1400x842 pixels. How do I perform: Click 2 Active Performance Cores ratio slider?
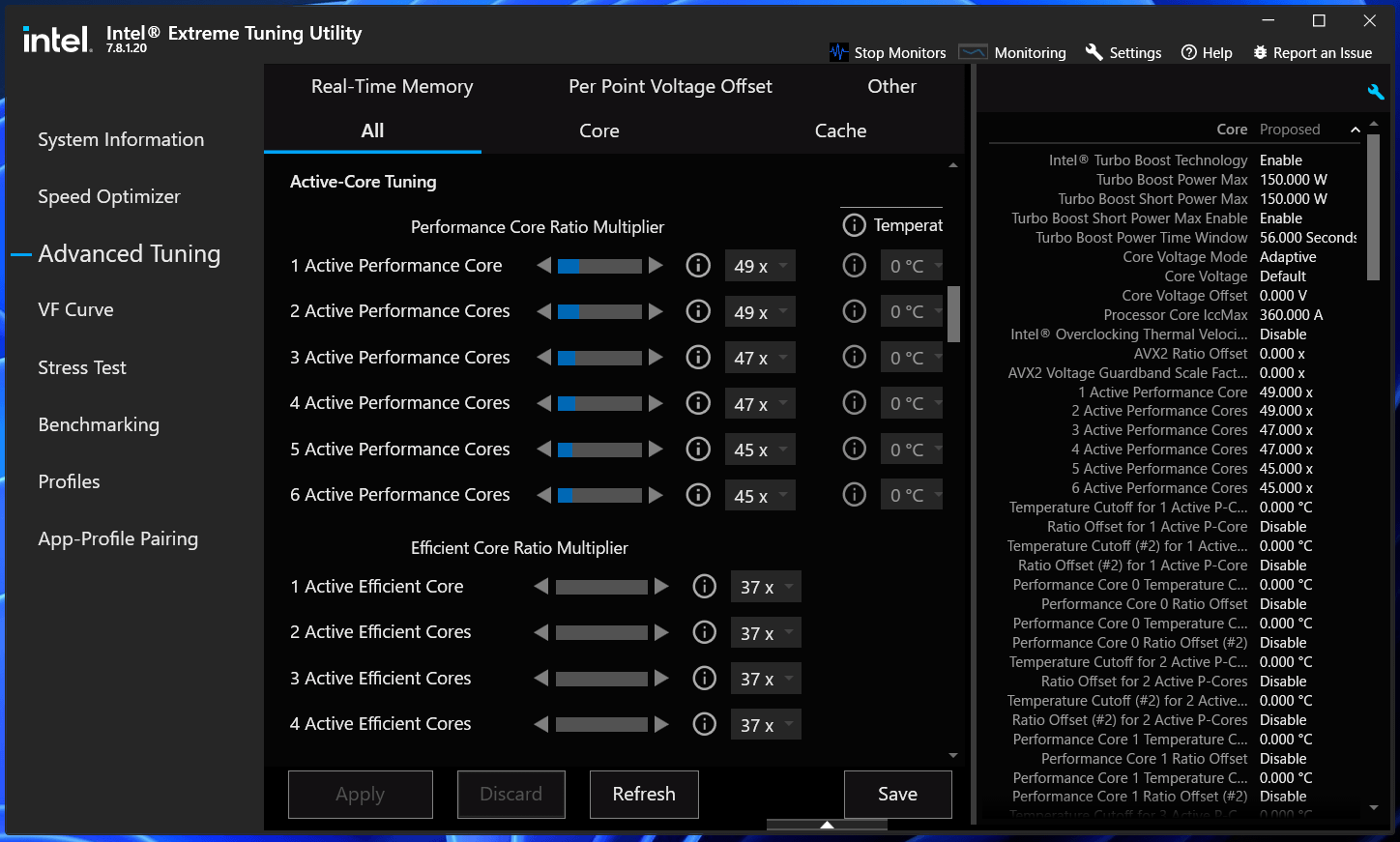point(599,311)
